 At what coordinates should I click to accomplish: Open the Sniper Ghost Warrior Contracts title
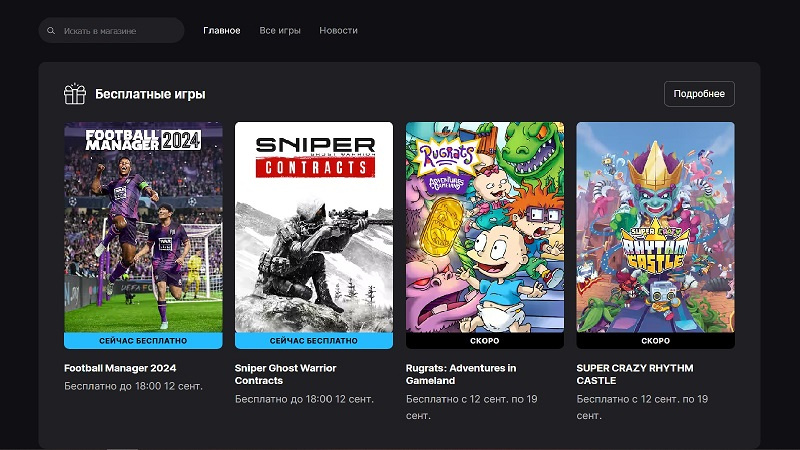285,374
